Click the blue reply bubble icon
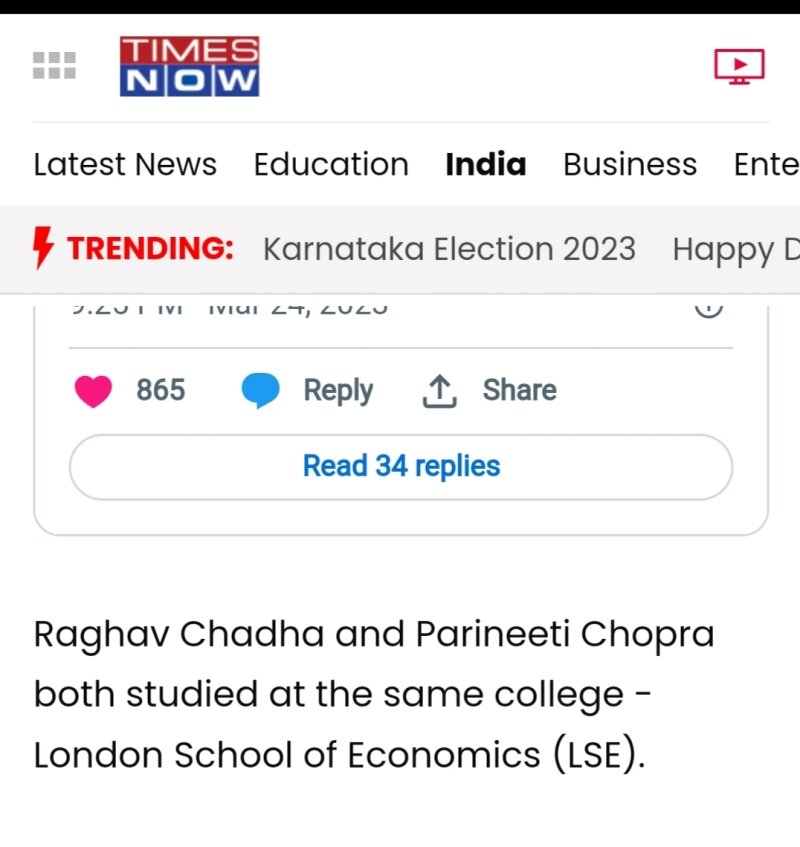This screenshot has width=800, height=847. click(x=260, y=390)
